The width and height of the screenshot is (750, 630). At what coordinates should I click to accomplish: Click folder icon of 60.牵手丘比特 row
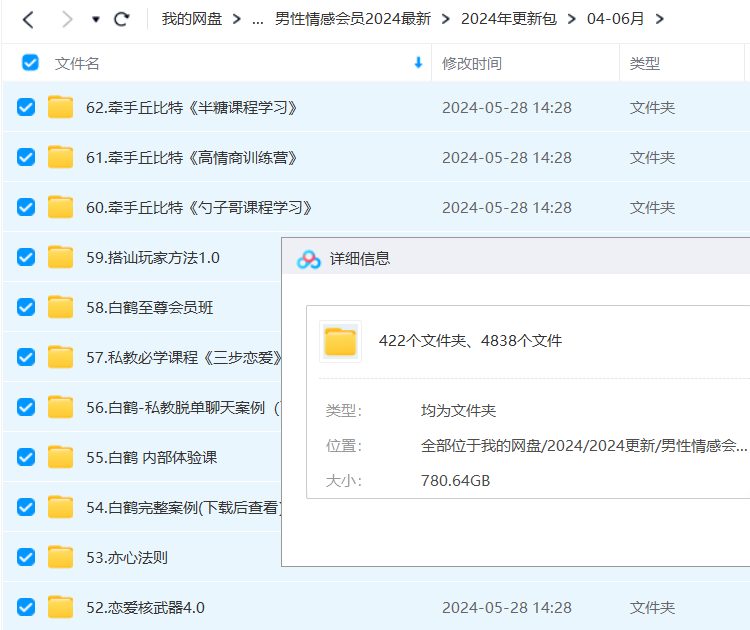coord(60,207)
